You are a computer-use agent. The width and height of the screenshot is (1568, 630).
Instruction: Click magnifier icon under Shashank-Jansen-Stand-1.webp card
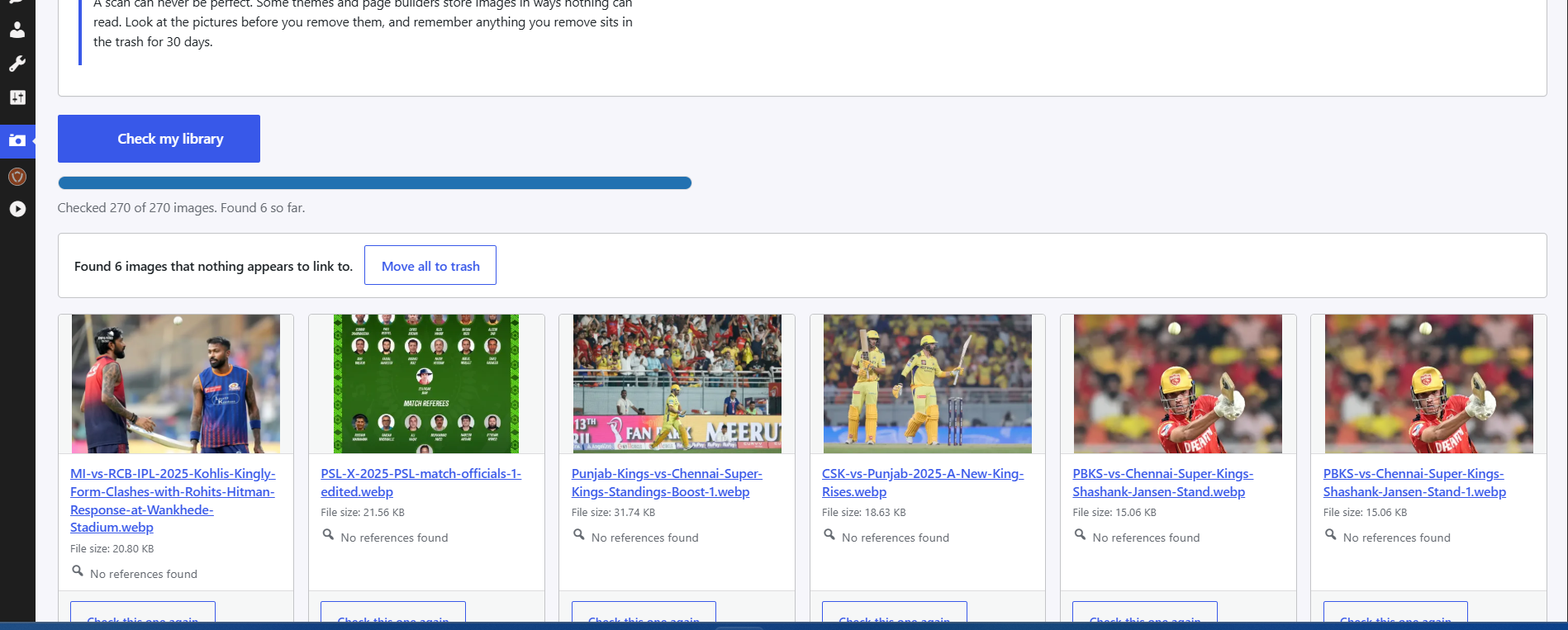coord(1331,535)
